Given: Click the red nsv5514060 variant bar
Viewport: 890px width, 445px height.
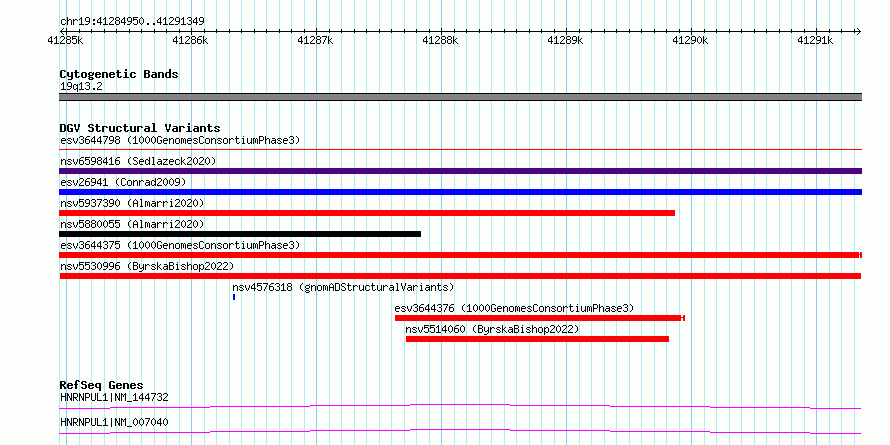Looking at the screenshot, I should click(537, 339).
